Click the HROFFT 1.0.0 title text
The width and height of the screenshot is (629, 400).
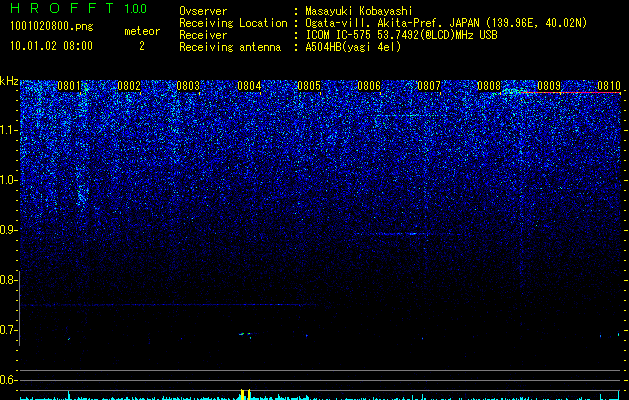coord(78,8)
